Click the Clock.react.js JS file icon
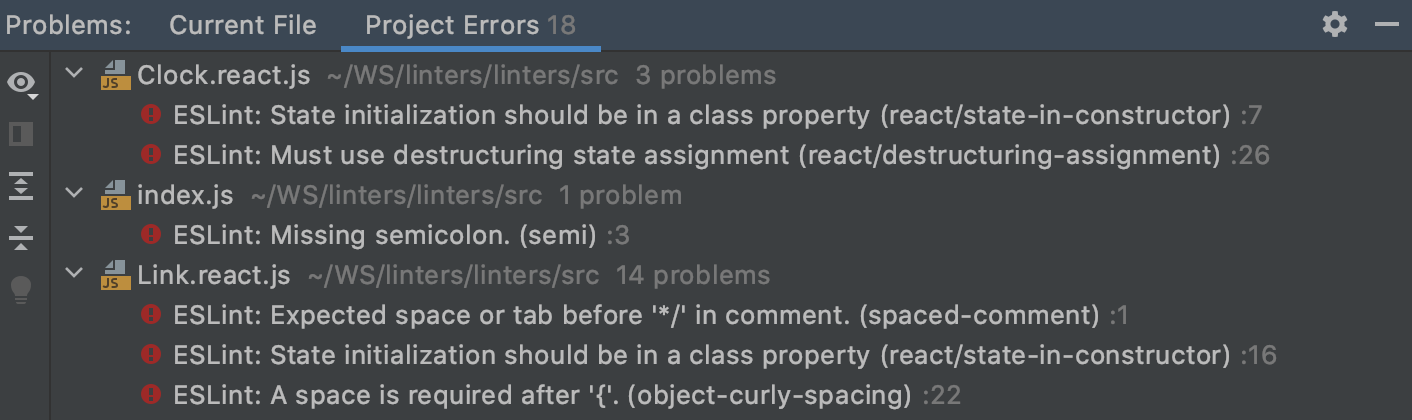 click(116, 76)
